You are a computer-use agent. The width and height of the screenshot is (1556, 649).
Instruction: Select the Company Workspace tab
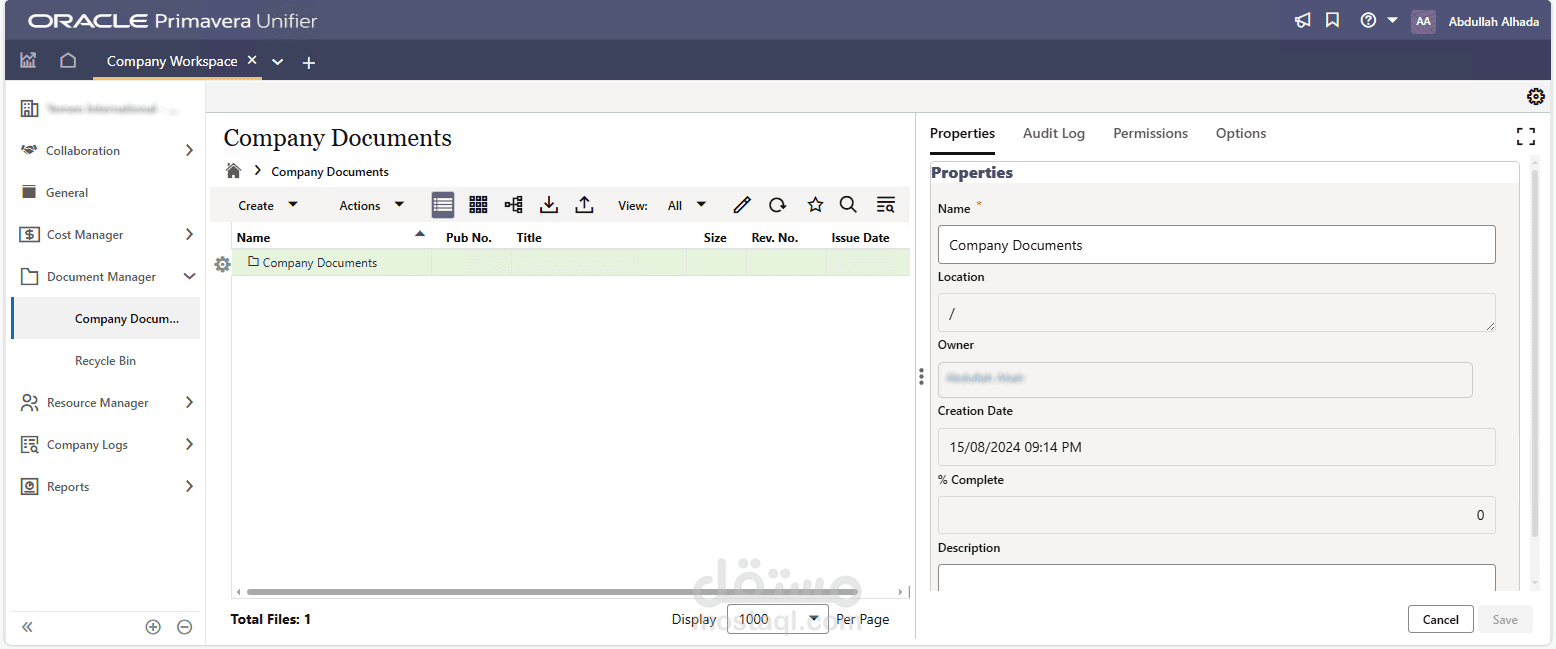(x=172, y=61)
